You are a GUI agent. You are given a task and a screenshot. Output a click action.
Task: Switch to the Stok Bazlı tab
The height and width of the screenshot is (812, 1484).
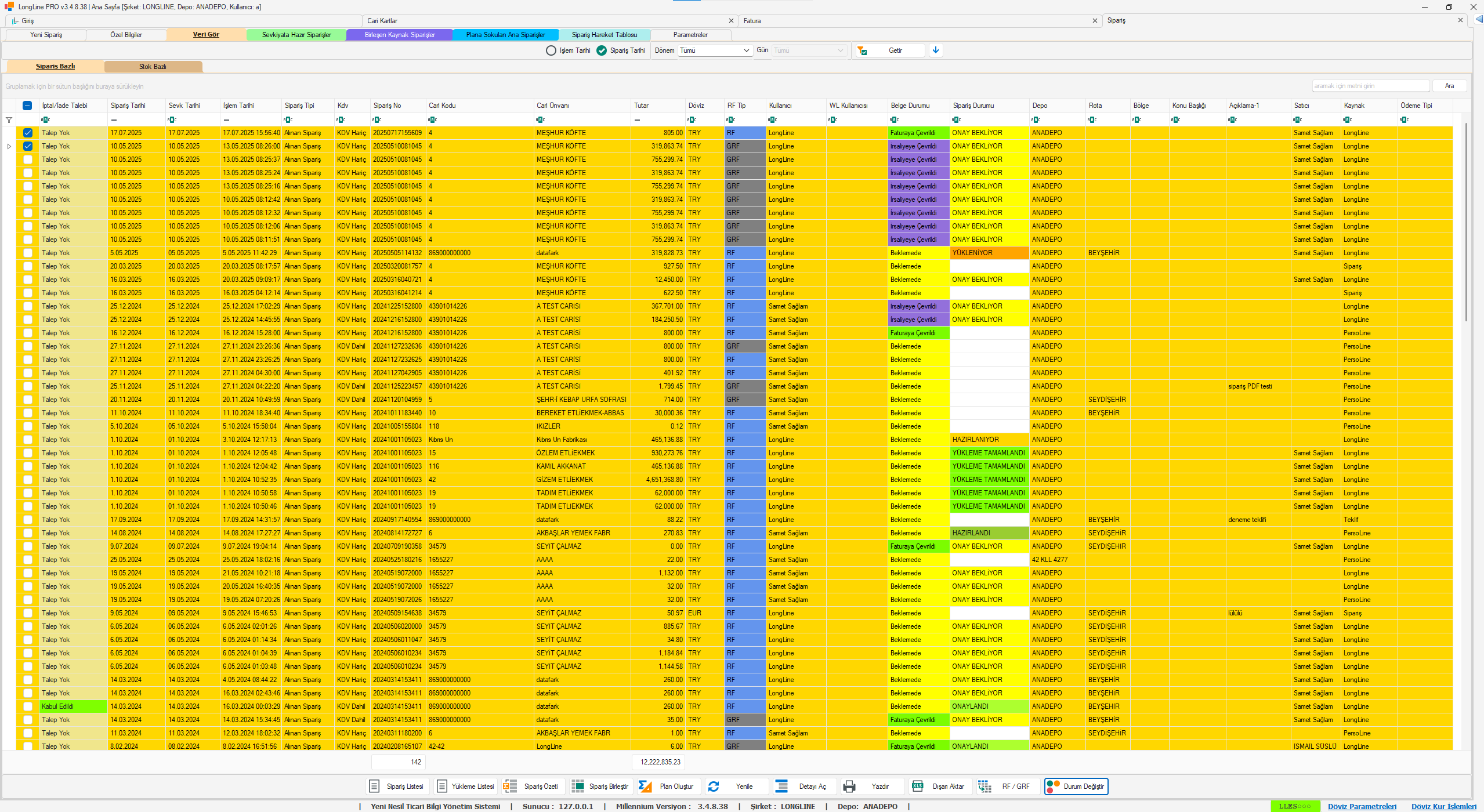click(153, 67)
